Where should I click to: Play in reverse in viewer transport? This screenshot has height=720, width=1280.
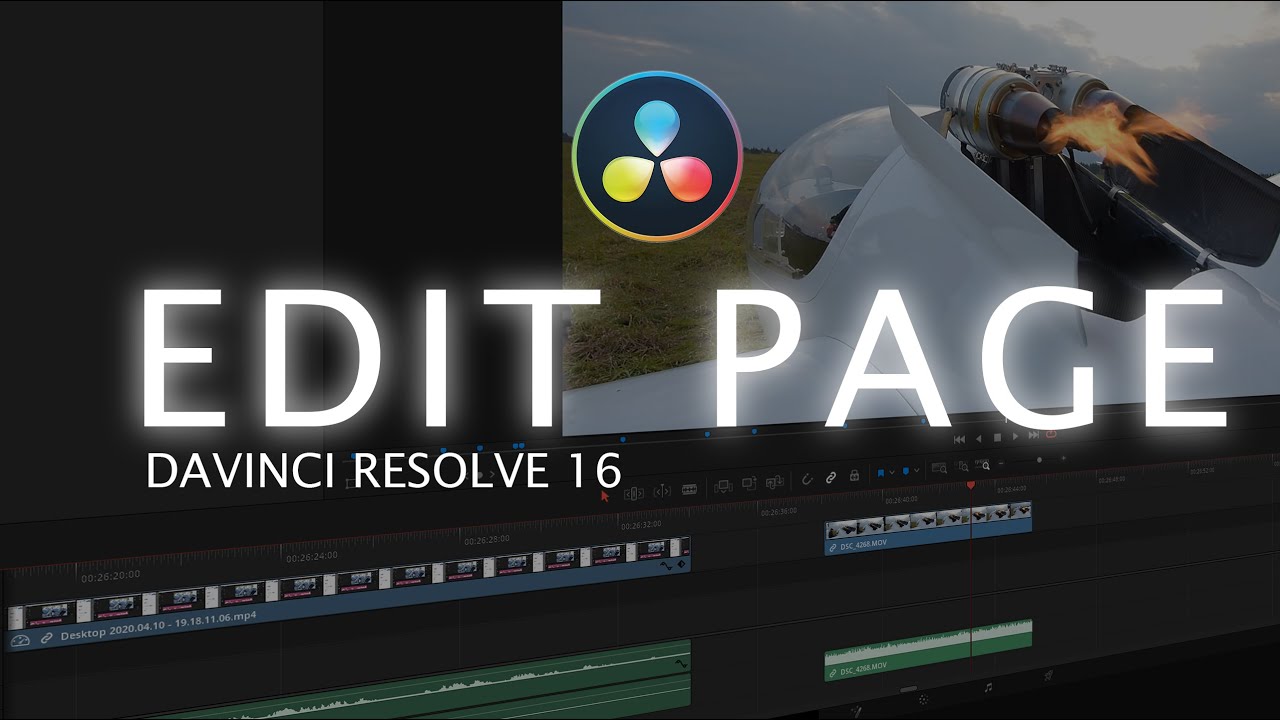click(x=979, y=438)
